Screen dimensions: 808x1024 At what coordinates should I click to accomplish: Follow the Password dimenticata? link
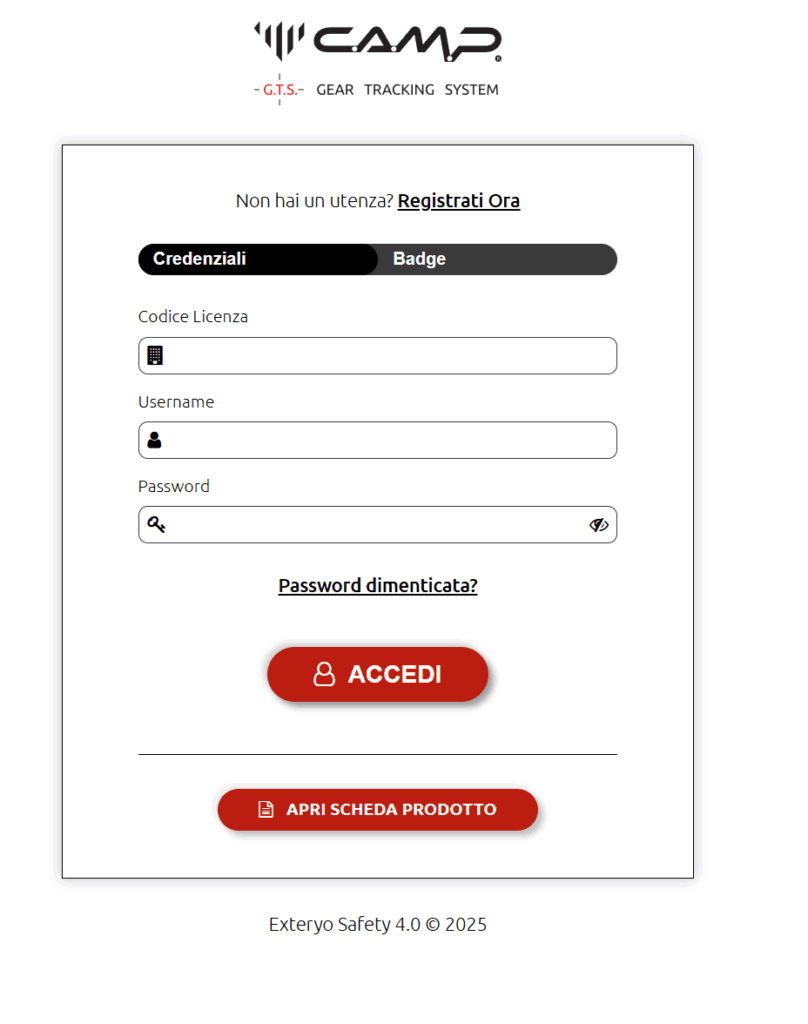pos(378,585)
